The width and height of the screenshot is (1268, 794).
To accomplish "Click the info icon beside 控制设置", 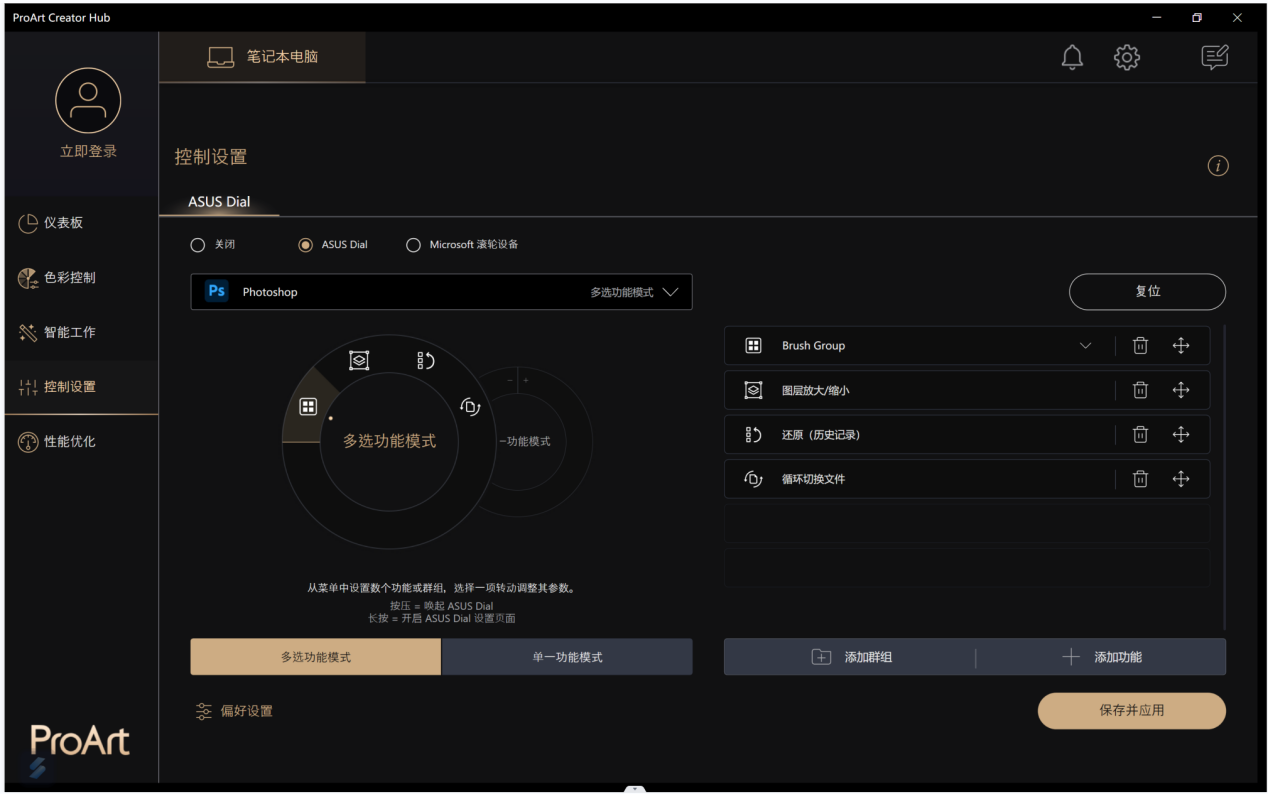I will click(x=1217, y=166).
